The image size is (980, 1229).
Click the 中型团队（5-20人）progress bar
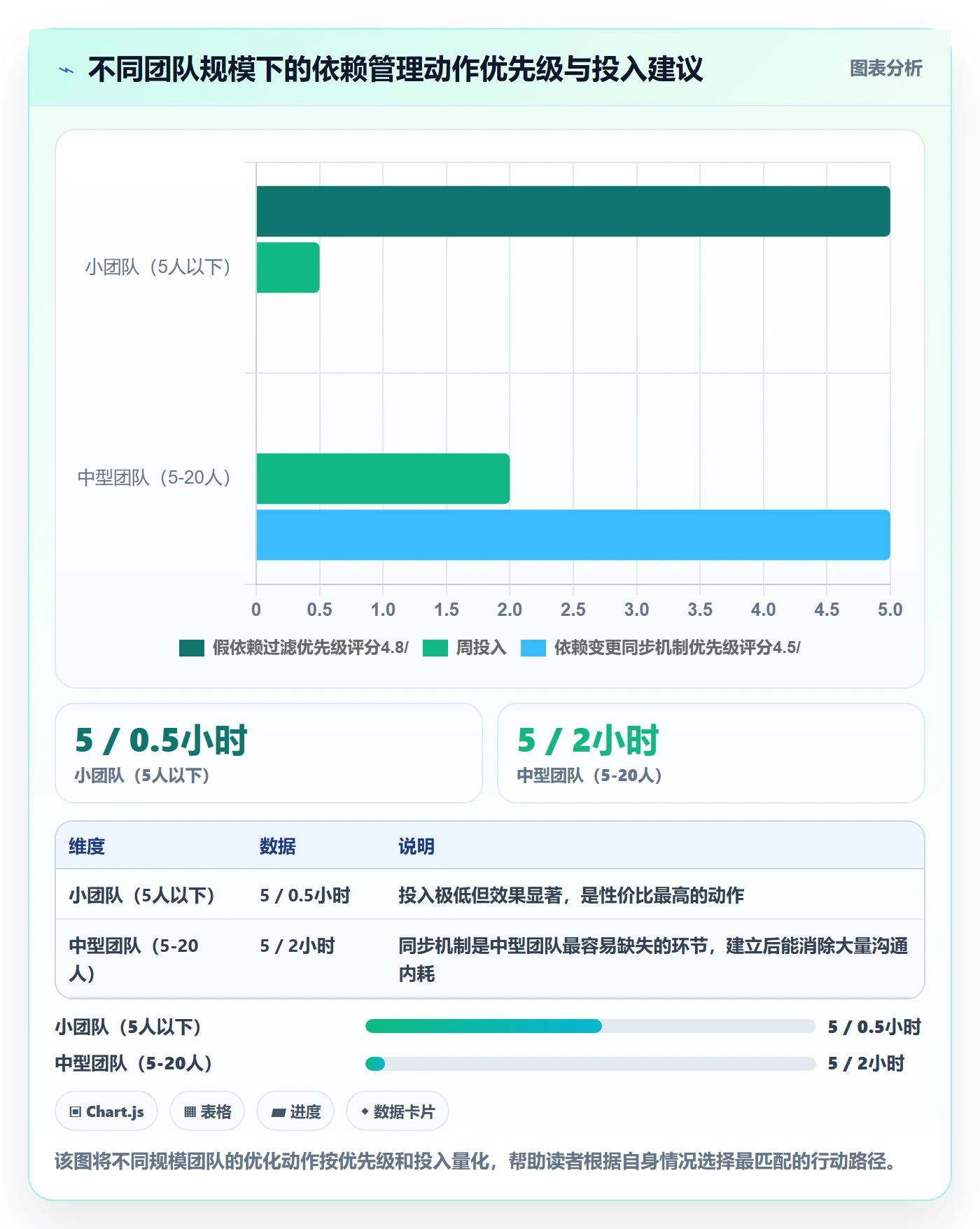(590, 1064)
